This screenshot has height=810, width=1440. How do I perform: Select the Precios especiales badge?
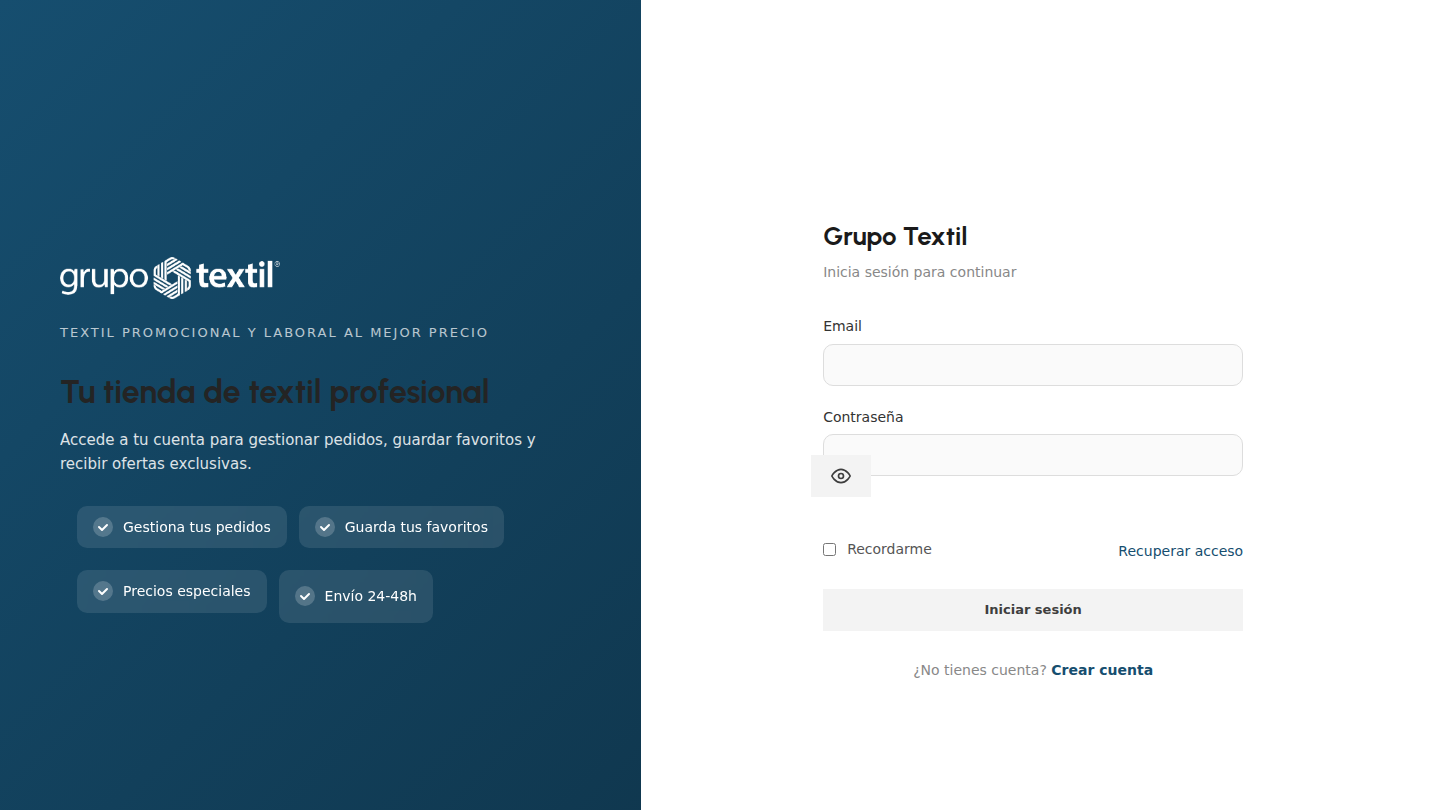pyautogui.click(x=171, y=591)
